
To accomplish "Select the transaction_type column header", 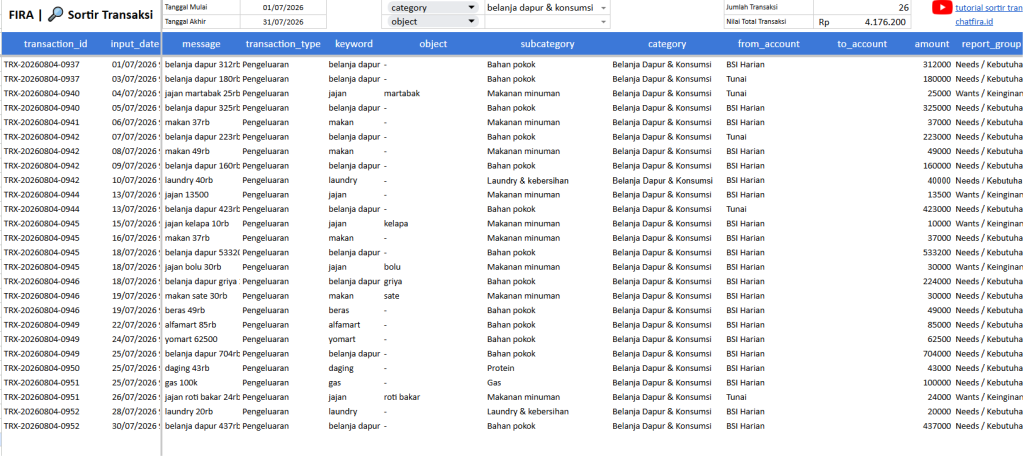I will [x=283, y=44].
